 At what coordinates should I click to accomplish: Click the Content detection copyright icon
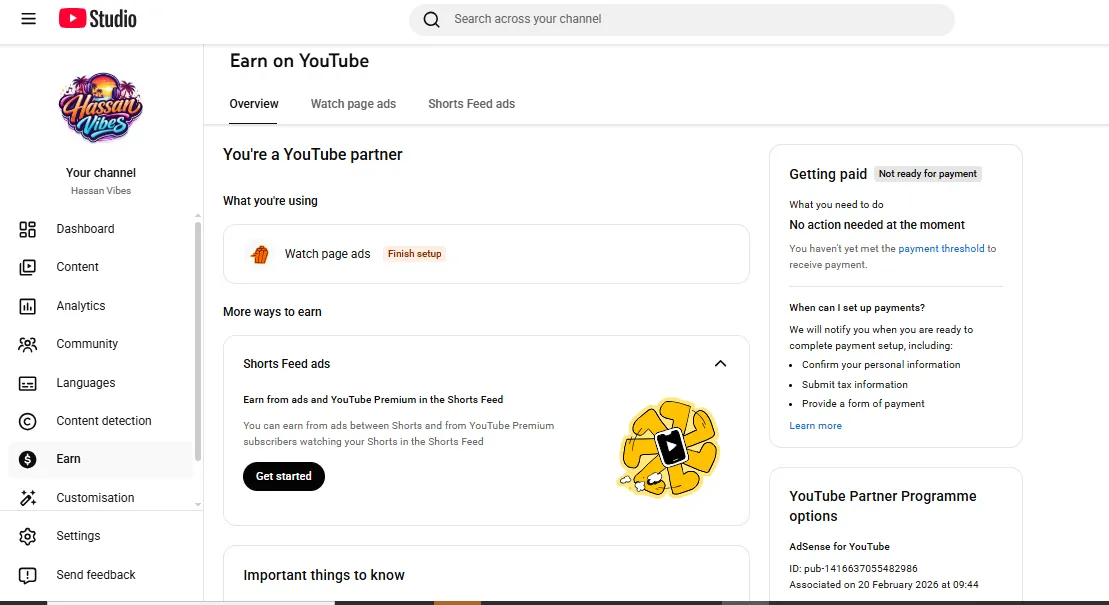click(28, 422)
